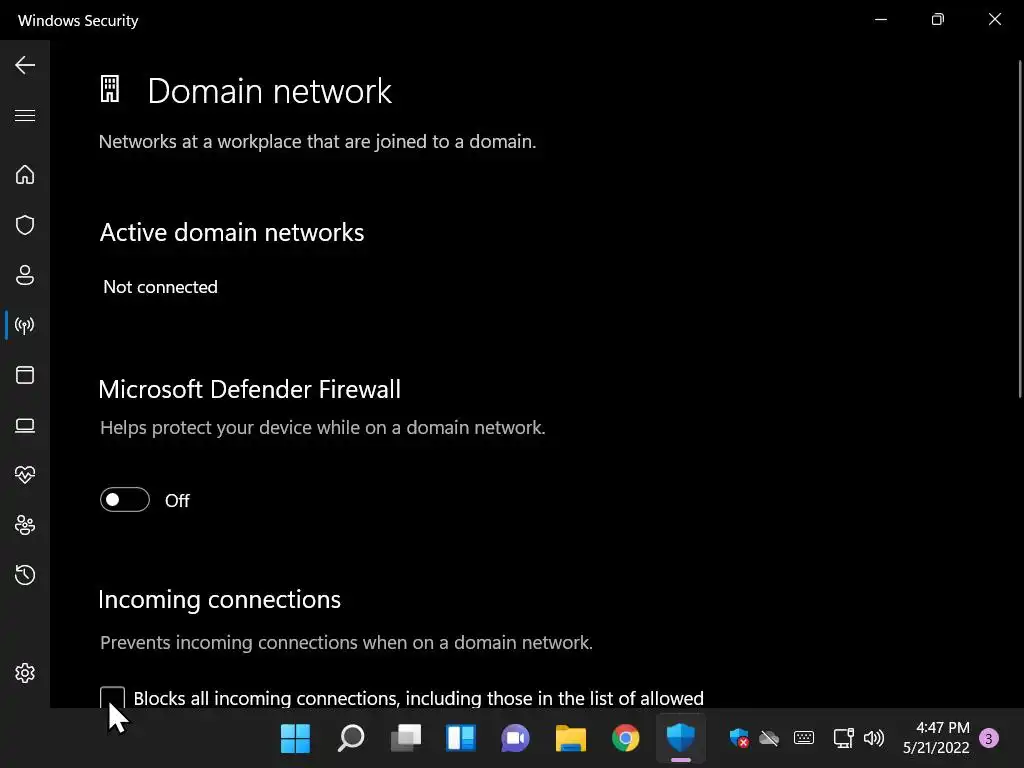The width and height of the screenshot is (1024, 768).
Task: Open the Home section in sidebar
Action: [25, 174]
